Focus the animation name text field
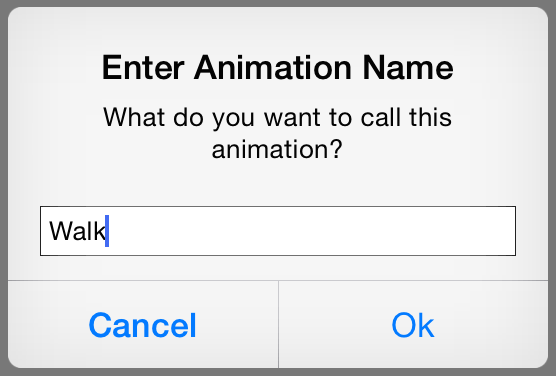The height and width of the screenshot is (376, 556). click(x=278, y=231)
